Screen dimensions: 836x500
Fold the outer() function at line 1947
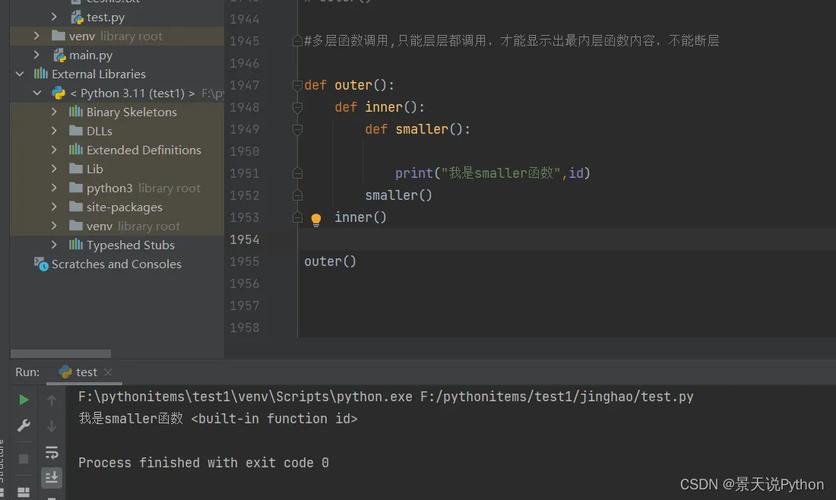(x=298, y=85)
